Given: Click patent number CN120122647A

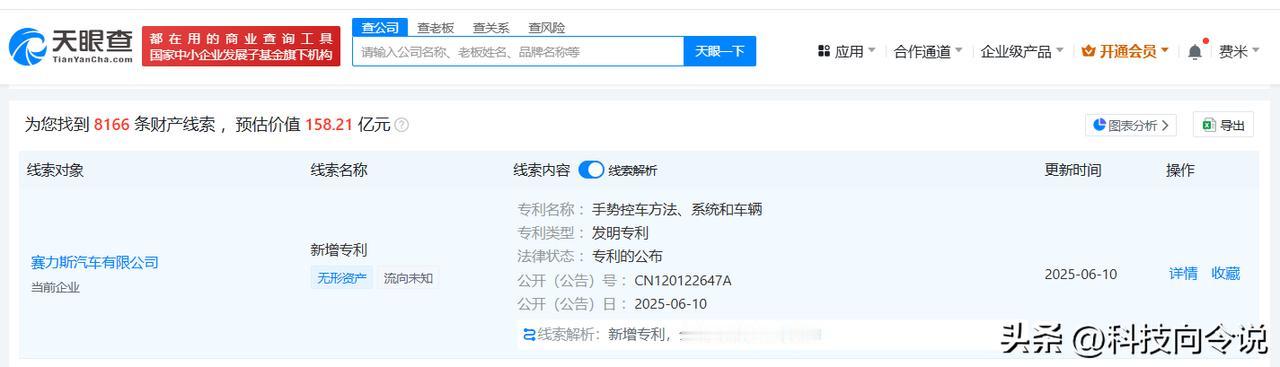Looking at the screenshot, I should click(683, 280).
